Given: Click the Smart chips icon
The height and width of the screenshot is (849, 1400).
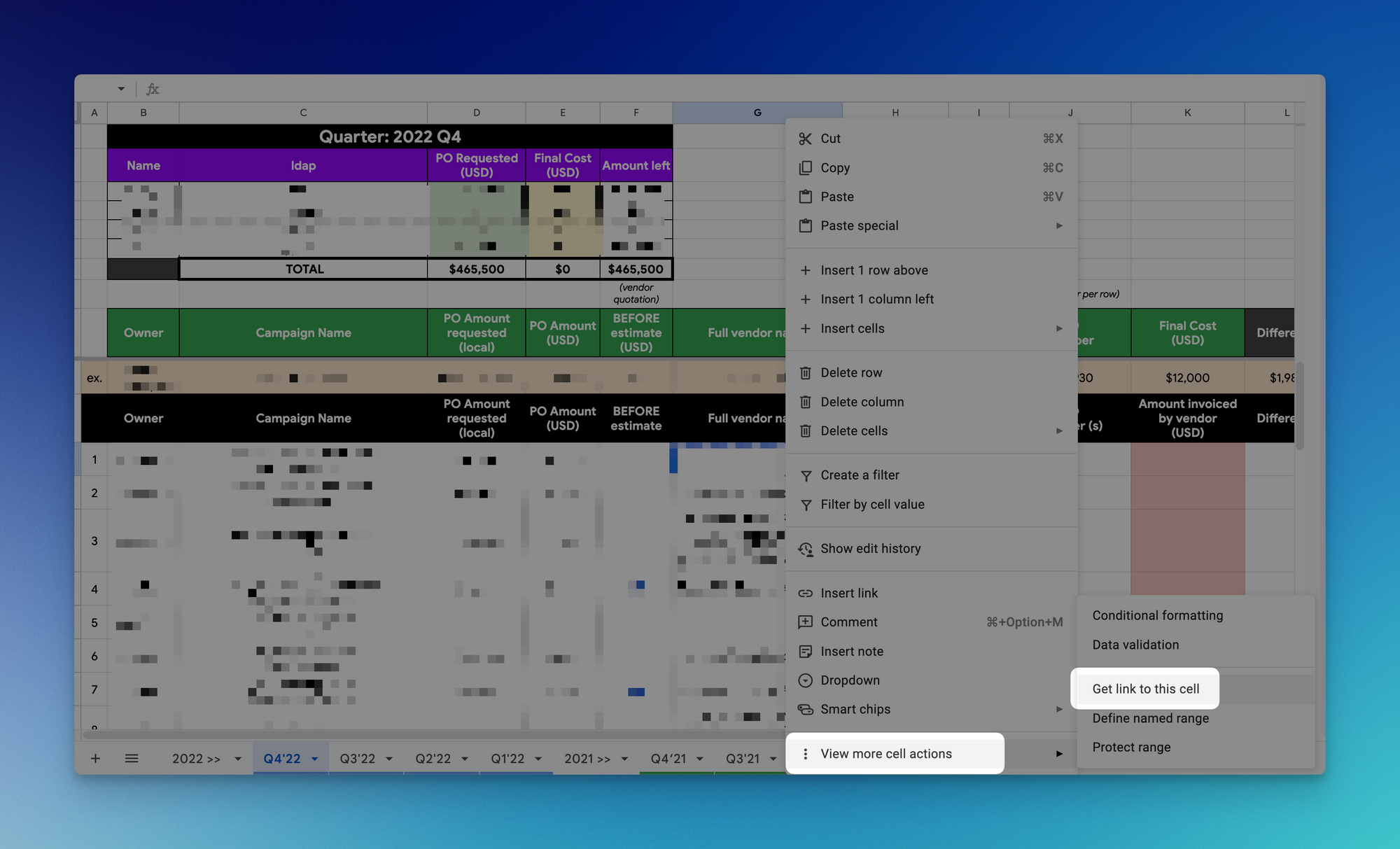Looking at the screenshot, I should pos(806,710).
